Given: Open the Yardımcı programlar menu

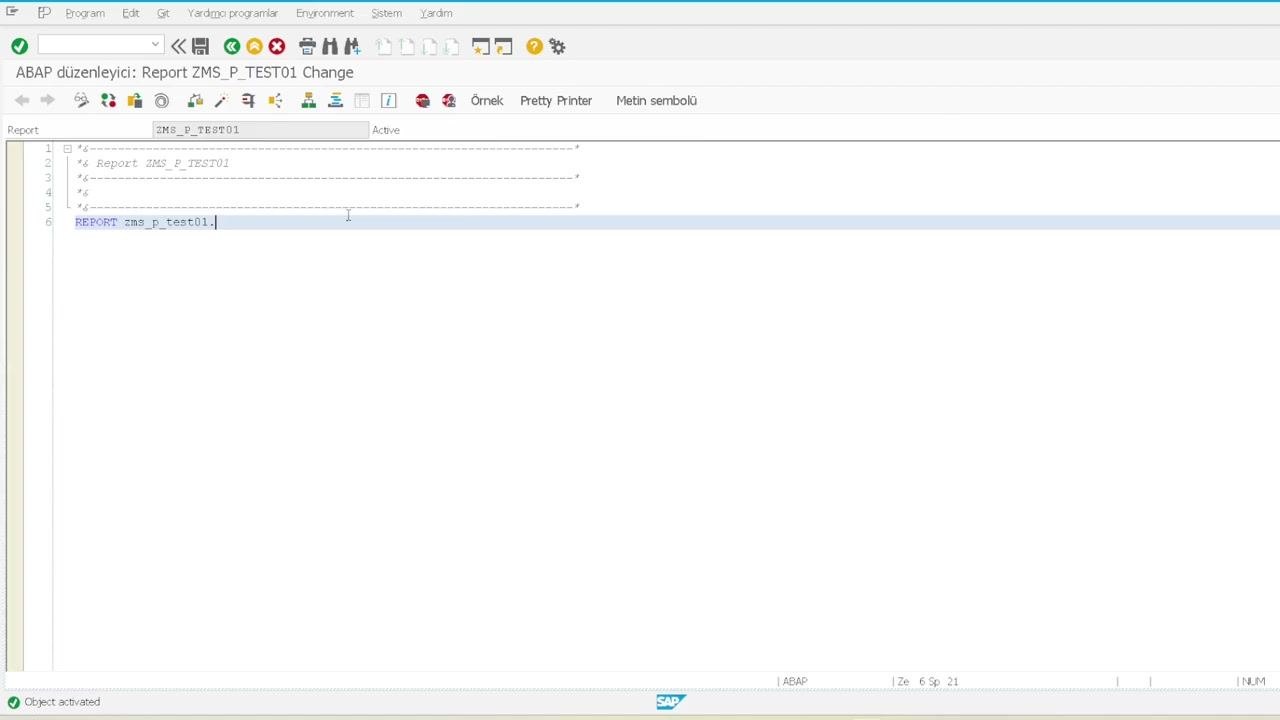Looking at the screenshot, I should pos(233,13).
